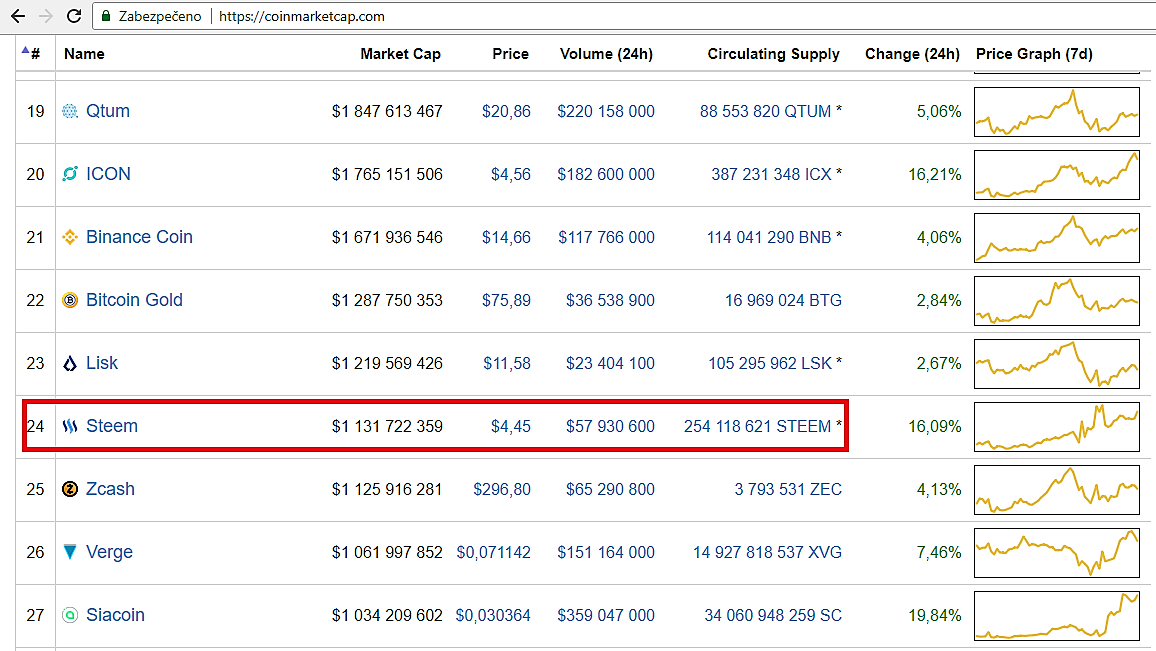1156x651 pixels.
Task: Open the Qtum coin page link
Action: pyautogui.click(x=108, y=111)
